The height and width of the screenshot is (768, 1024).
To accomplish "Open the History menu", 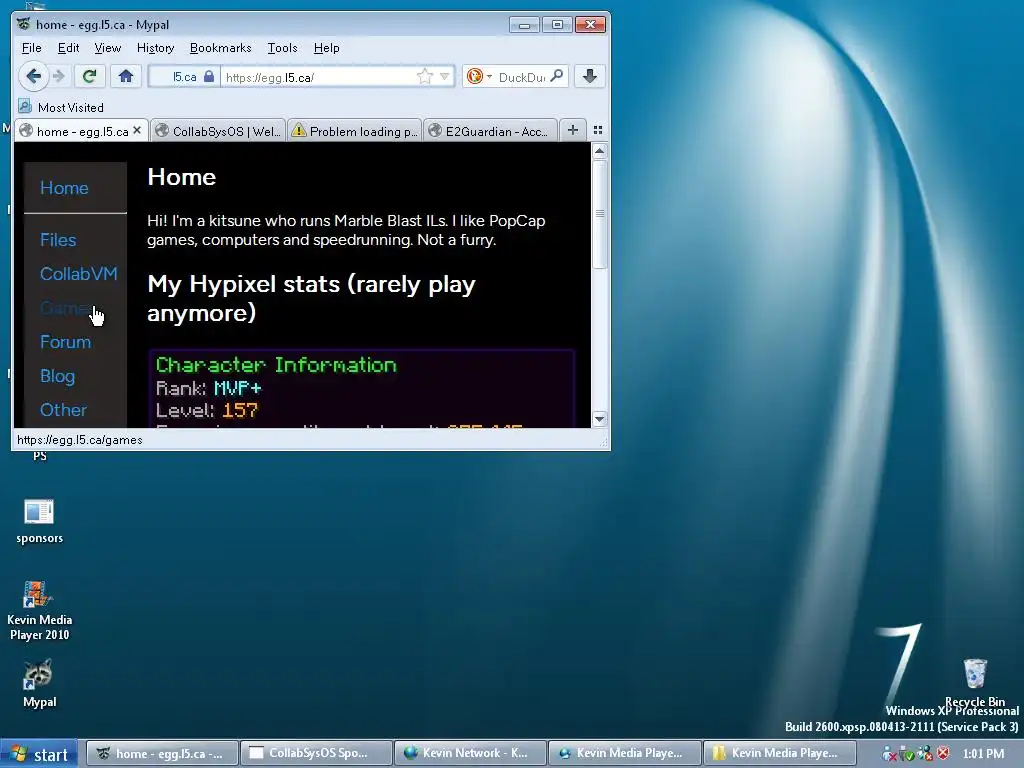I will pyautogui.click(x=155, y=48).
